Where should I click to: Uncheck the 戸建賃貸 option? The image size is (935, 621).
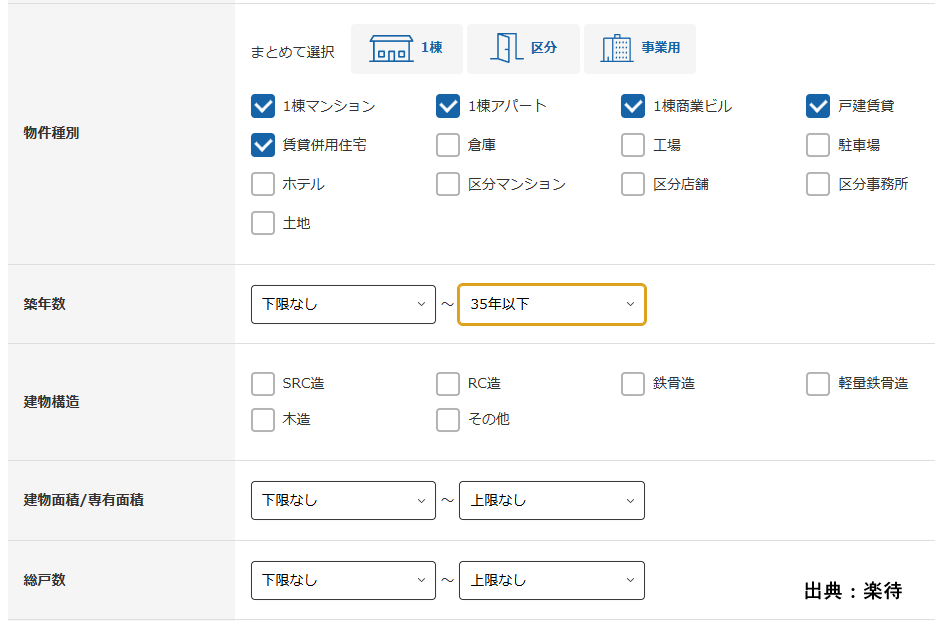(818, 106)
